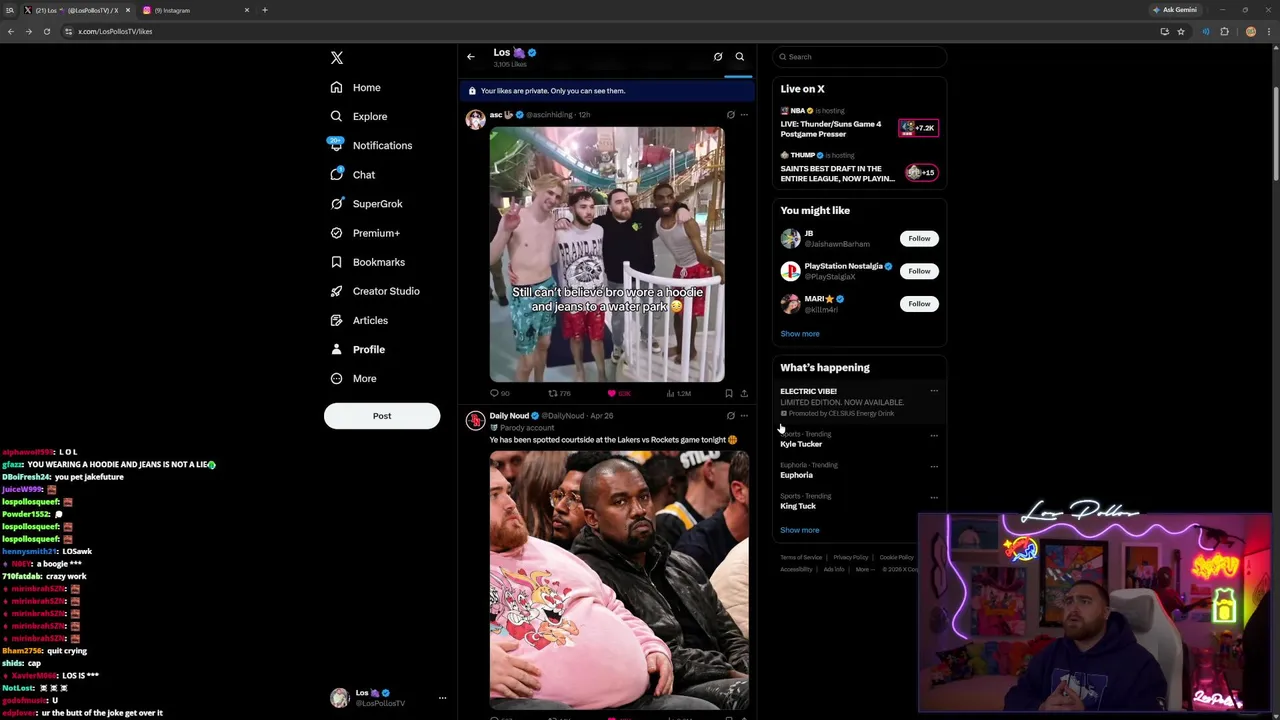1280x720 pixels.
Task: Click Ask Gemini button
Action: coord(1174,10)
